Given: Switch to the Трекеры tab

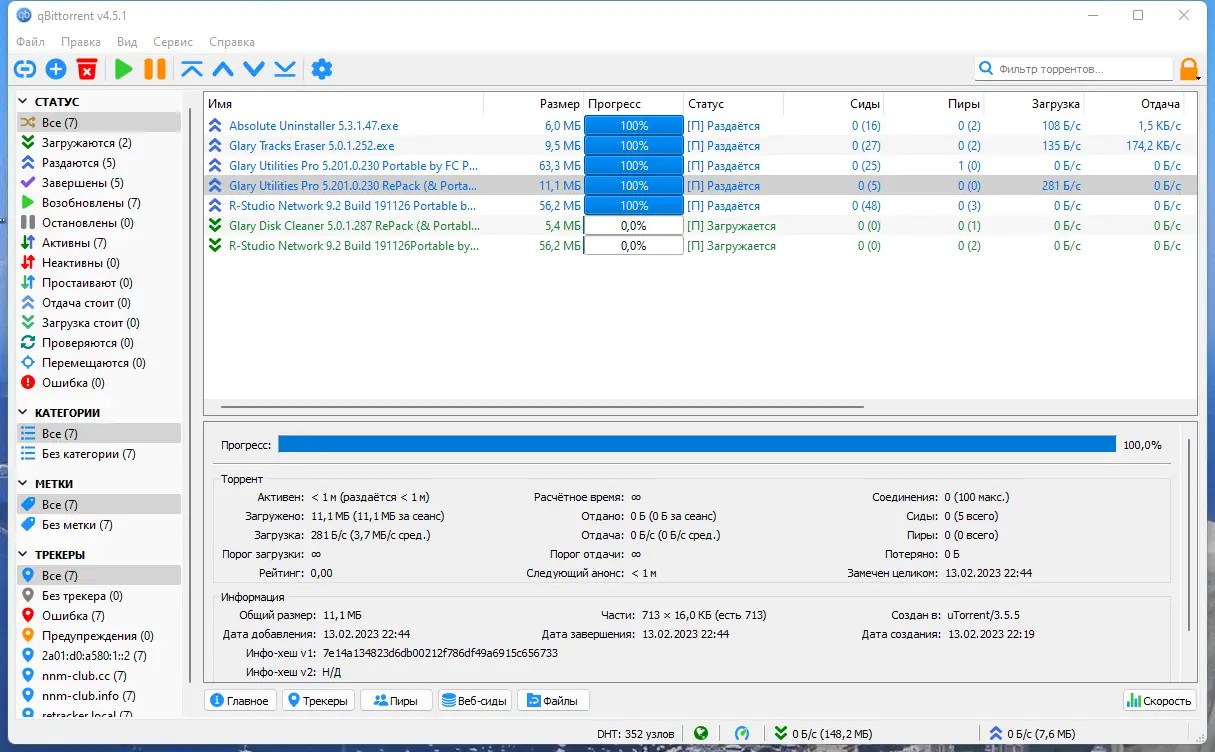Looking at the screenshot, I should (318, 701).
